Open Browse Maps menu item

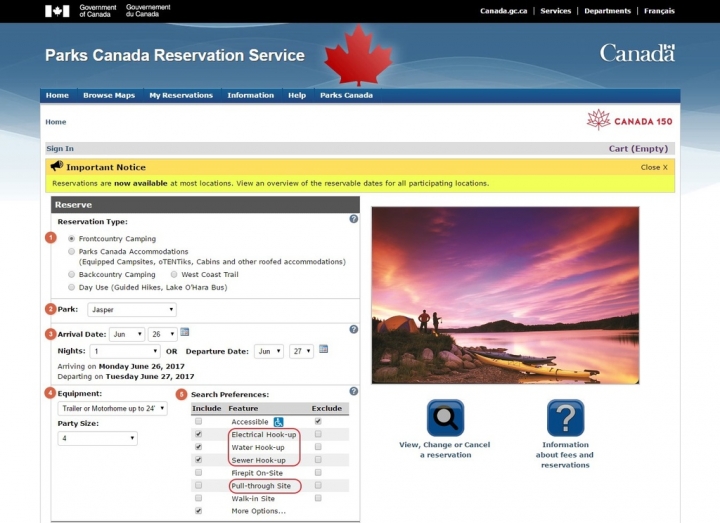pos(109,96)
